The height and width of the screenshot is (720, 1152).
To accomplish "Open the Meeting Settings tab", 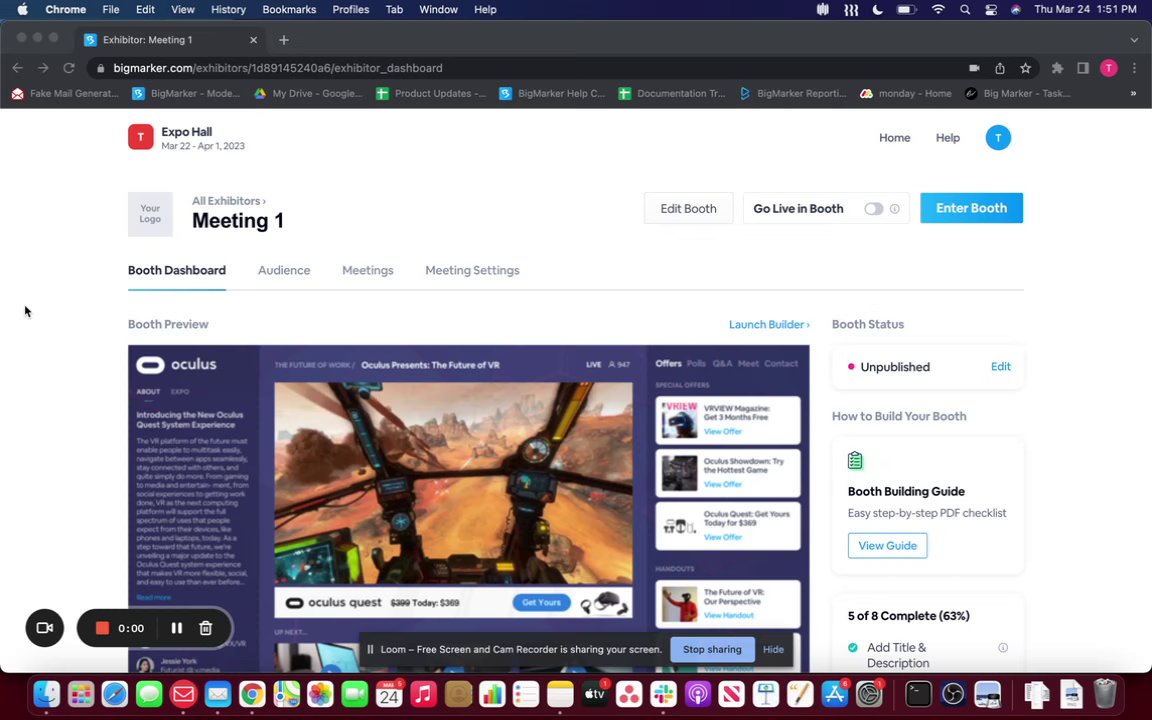I will coord(472,270).
